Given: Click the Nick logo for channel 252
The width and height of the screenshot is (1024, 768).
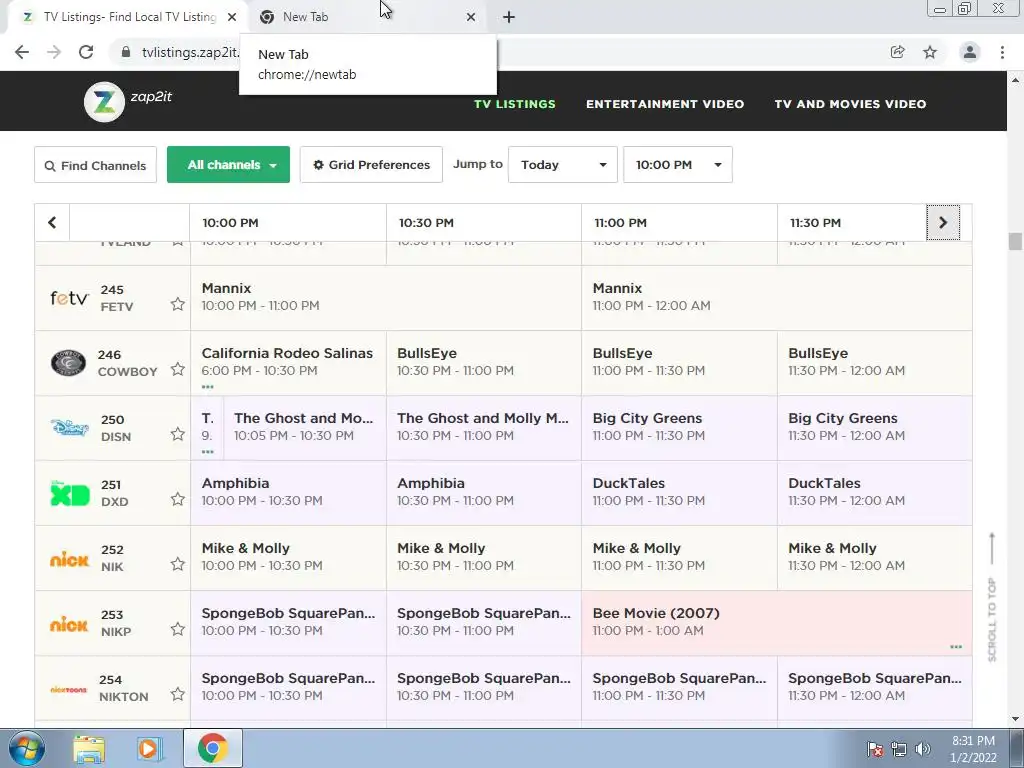Looking at the screenshot, I should click(x=69, y=559).
